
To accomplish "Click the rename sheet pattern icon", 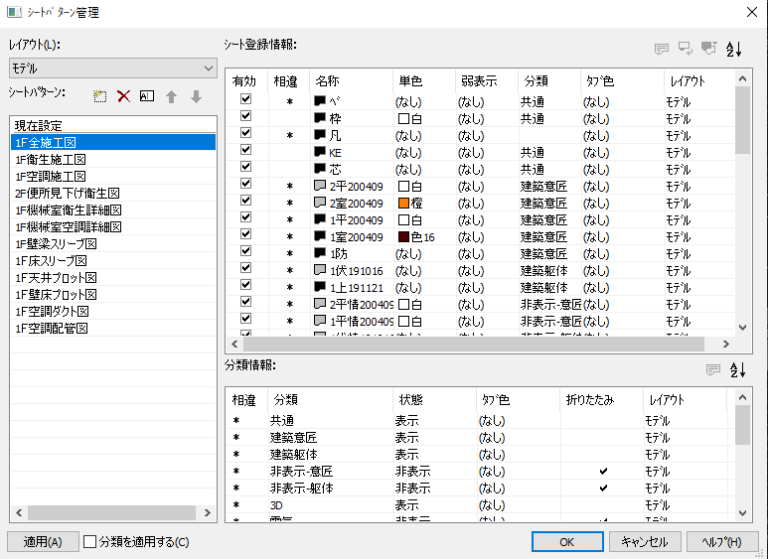I will click(147, 96).
